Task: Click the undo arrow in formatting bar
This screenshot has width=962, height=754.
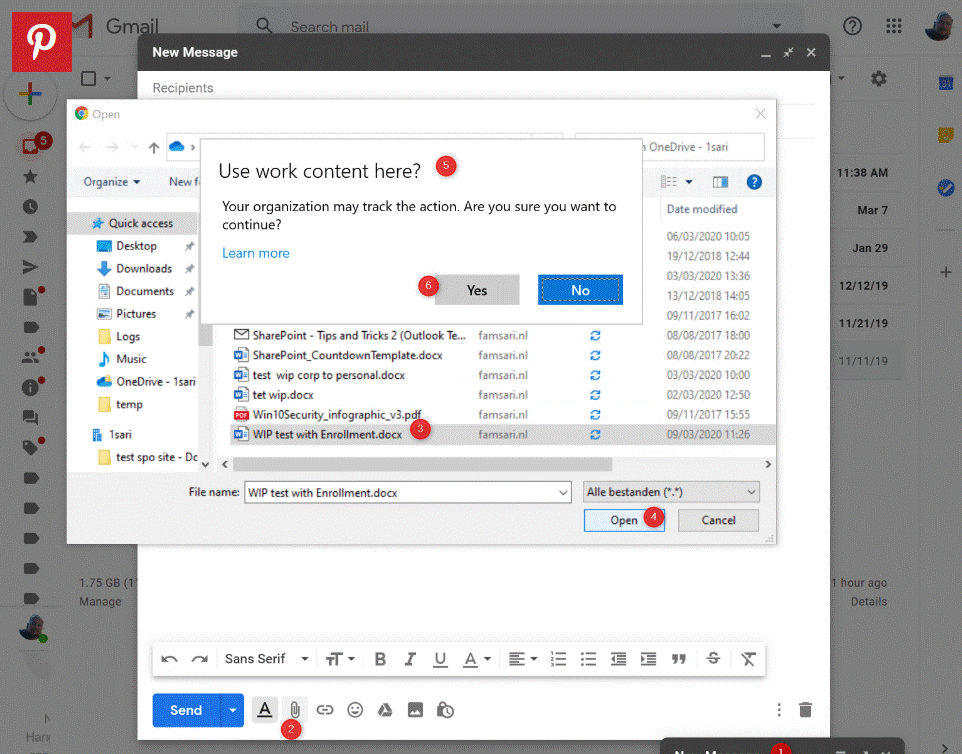Action: click(169, 659)
